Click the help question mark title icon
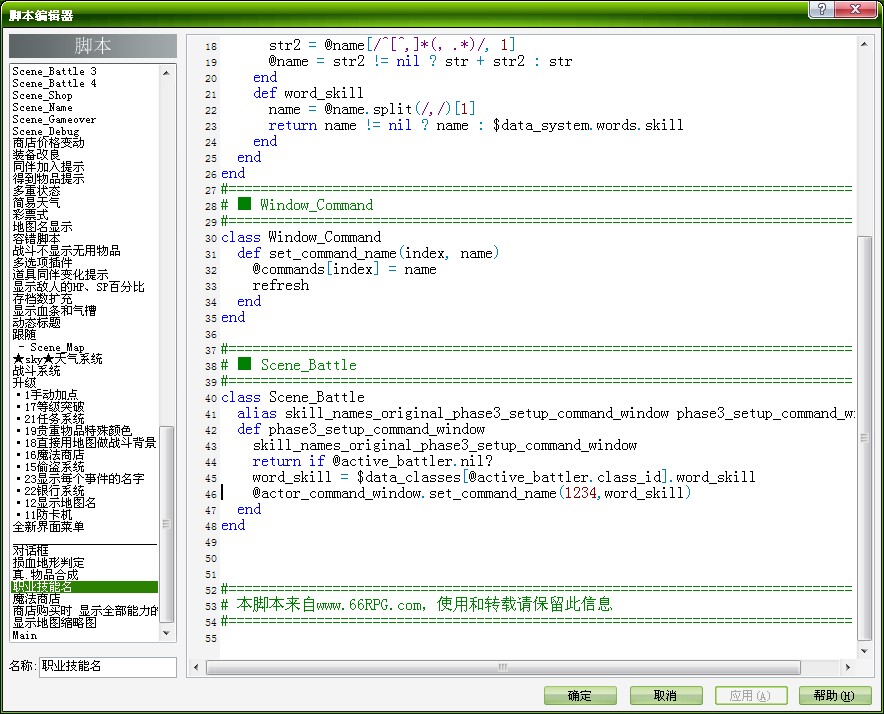Viewport: 884px width, 714px height. pos(821,9)
